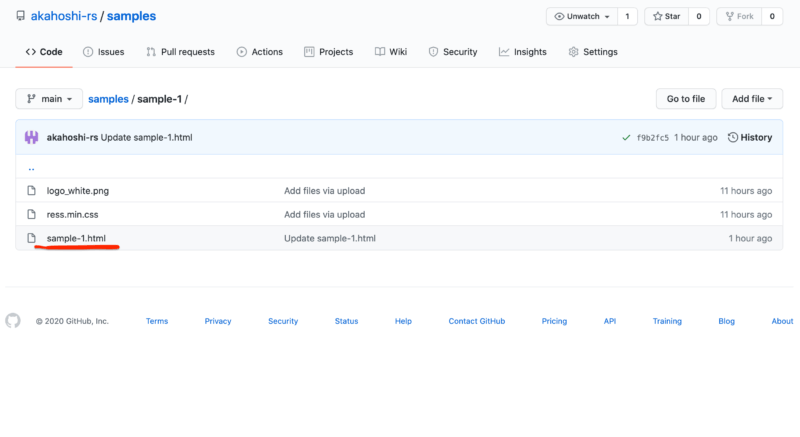This screenshot has height=437, width=800.
Task: Click file icon next to sample-1.html
Action: [x=32, y=238]
